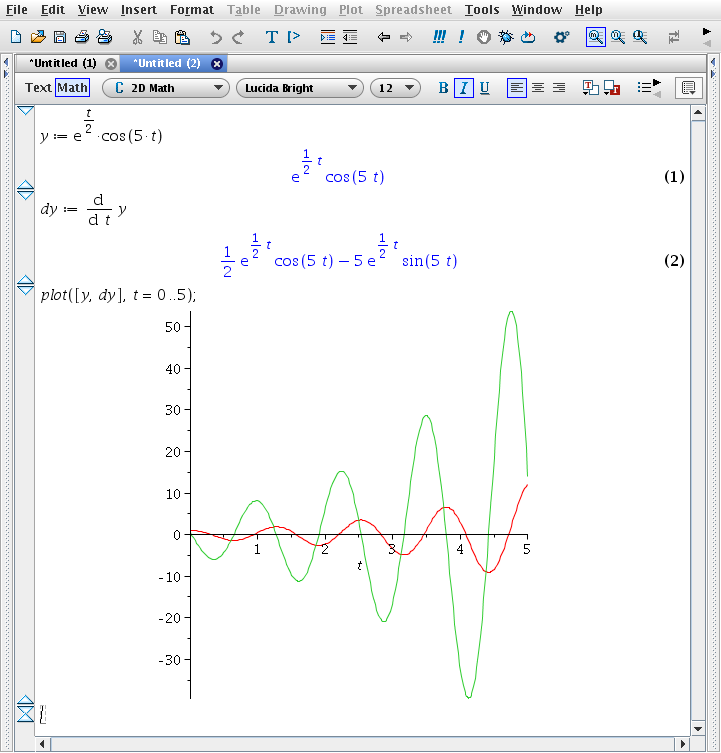Toggle Bold formatting
Screen dimensions: 721x753
[x=443, y=88]
